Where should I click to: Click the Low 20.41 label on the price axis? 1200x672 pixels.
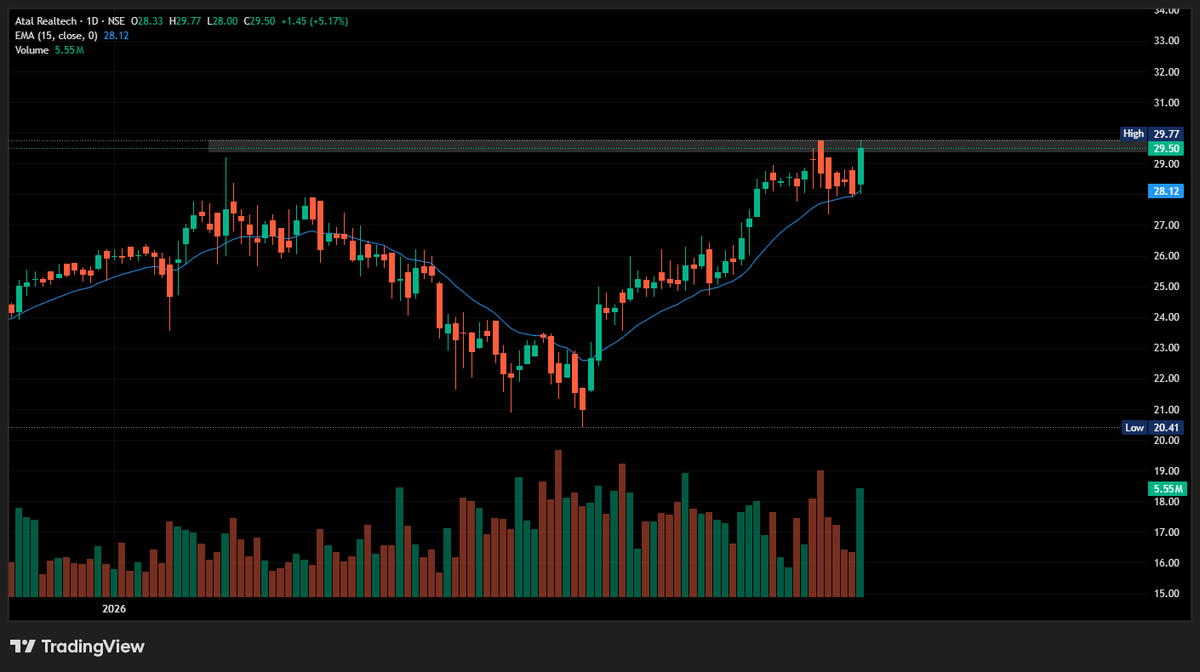pyautogui.click(x=1153, y=427)
